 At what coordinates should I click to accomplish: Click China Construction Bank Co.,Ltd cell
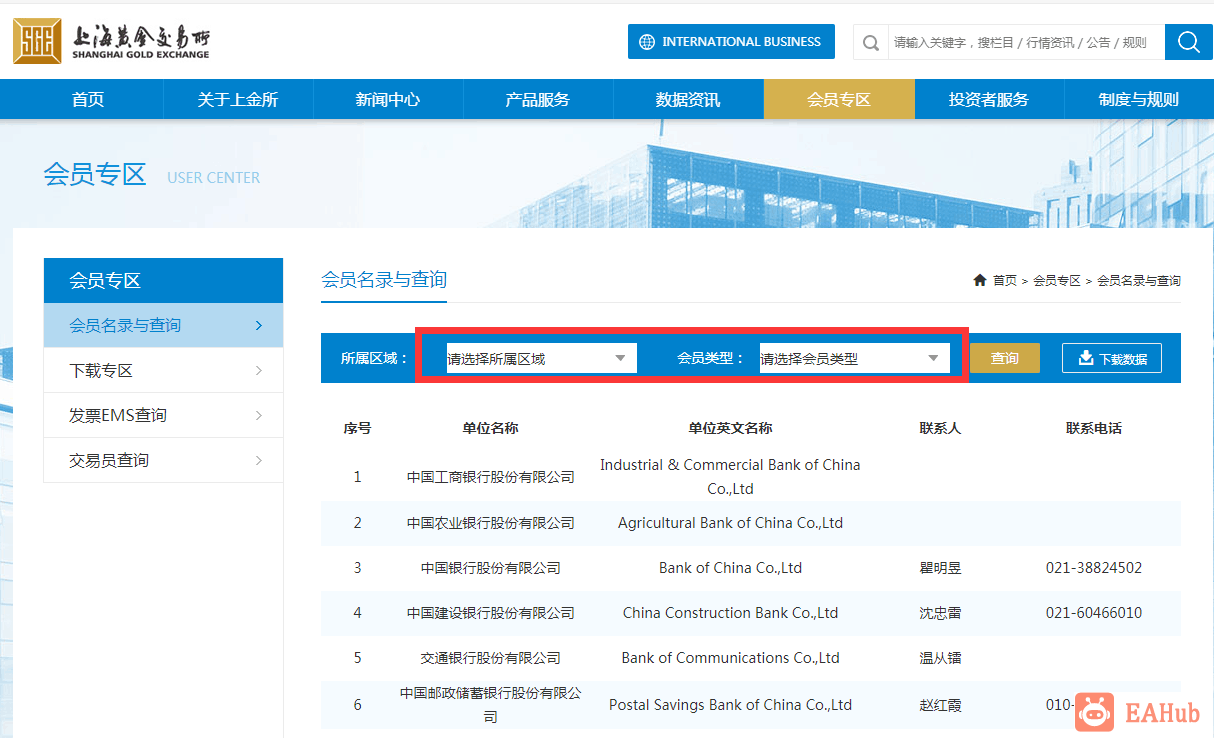[730, 613]
